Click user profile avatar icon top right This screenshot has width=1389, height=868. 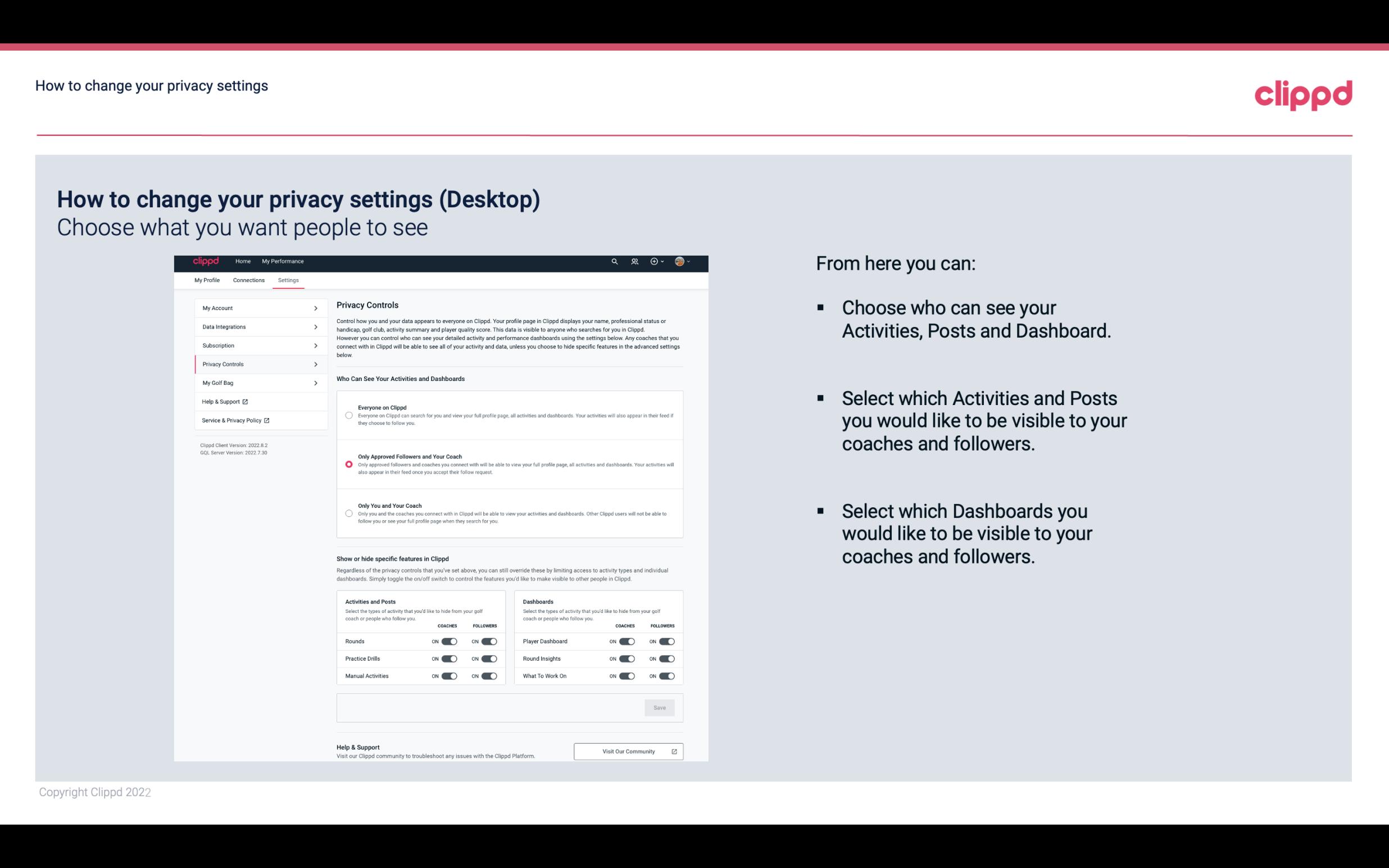[x=680, y=262]
